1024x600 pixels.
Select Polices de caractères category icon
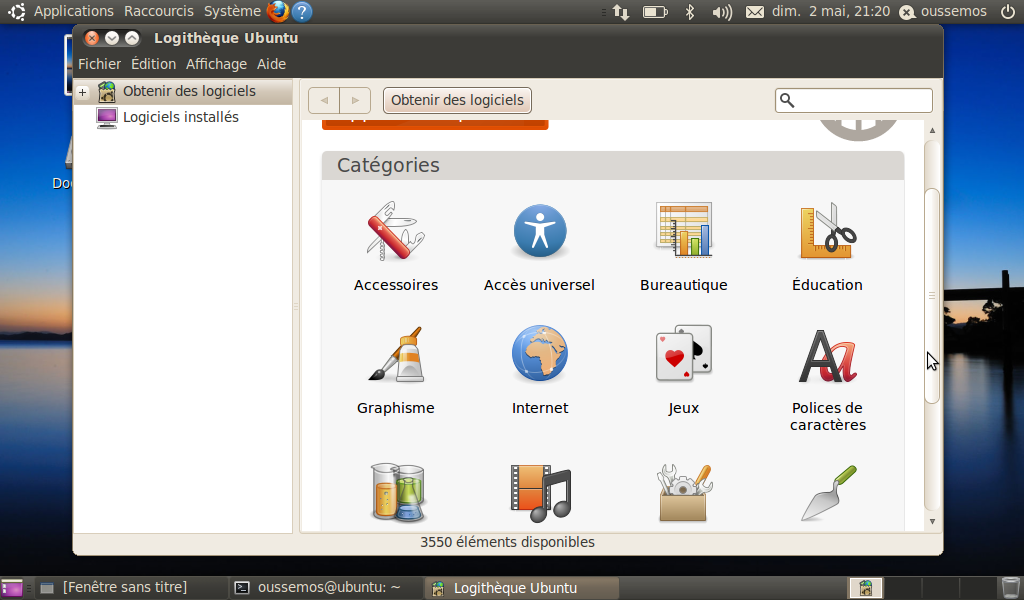(827, 354)
